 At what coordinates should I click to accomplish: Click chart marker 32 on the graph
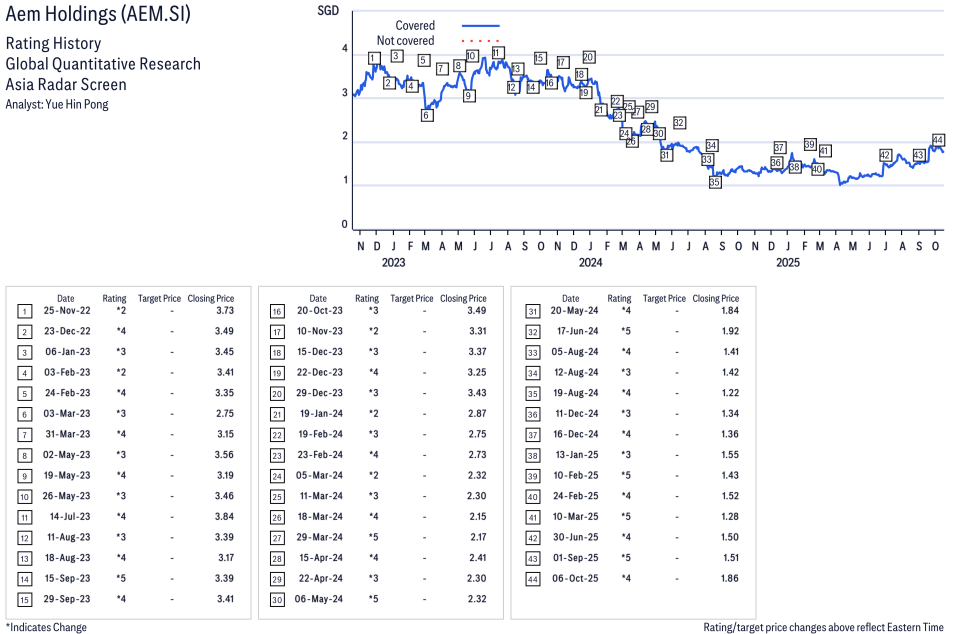(679, 122)
